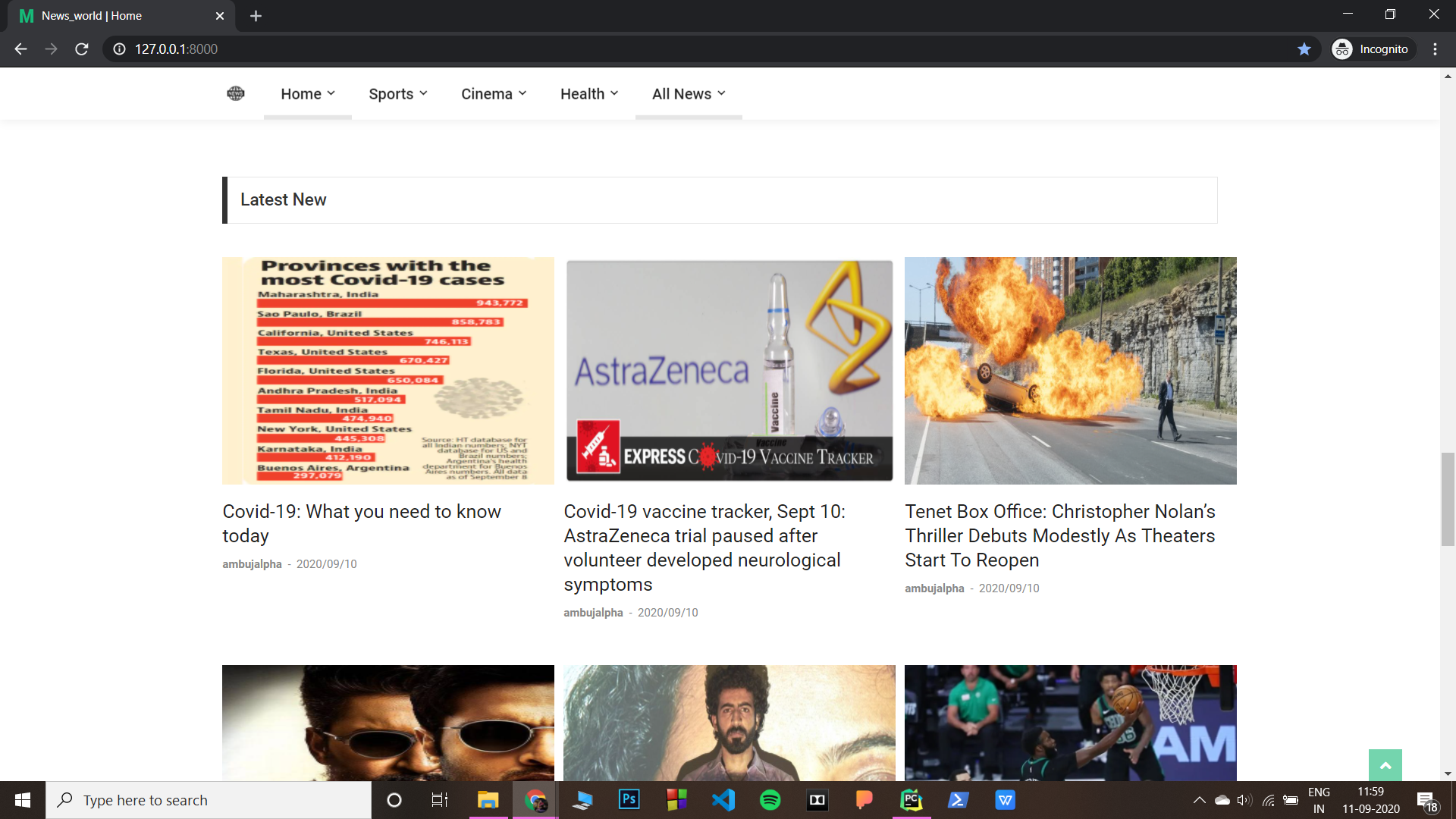This screenshot has height=819, width=1456.
Task: Click the Cortana circle icon in taskbar
Action: pos(394,800)
